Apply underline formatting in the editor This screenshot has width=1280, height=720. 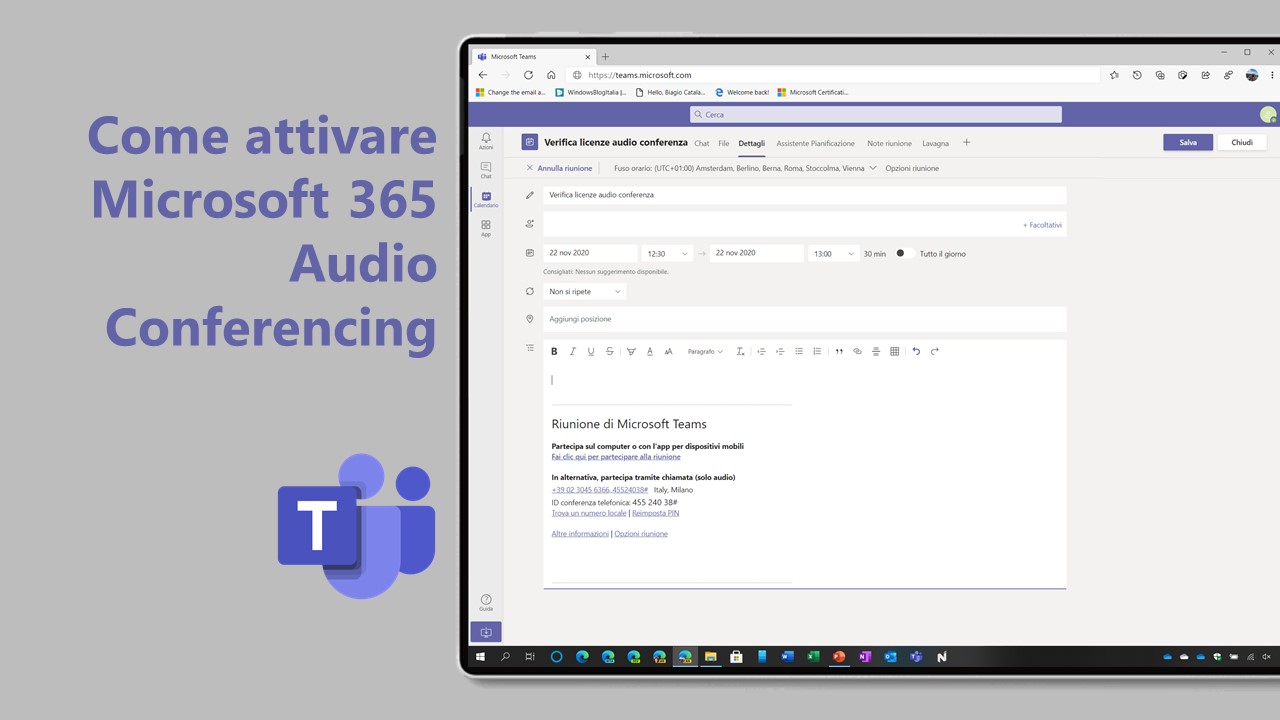(x=591, y=351)
